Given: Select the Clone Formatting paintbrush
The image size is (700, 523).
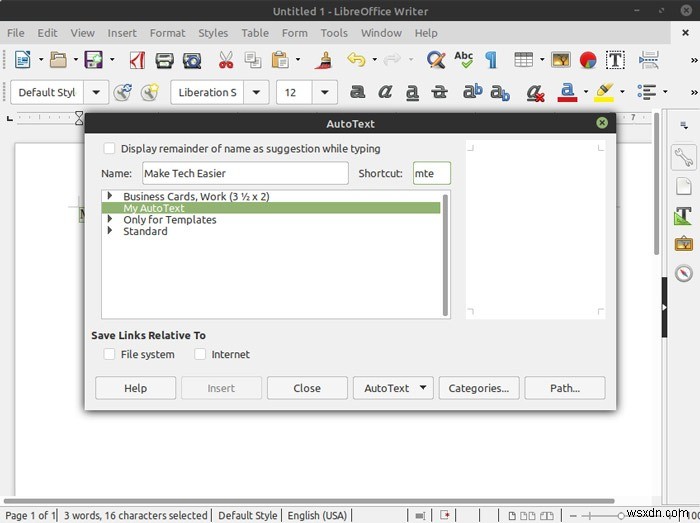Looking at the screenshot, I should pos(324,60).
